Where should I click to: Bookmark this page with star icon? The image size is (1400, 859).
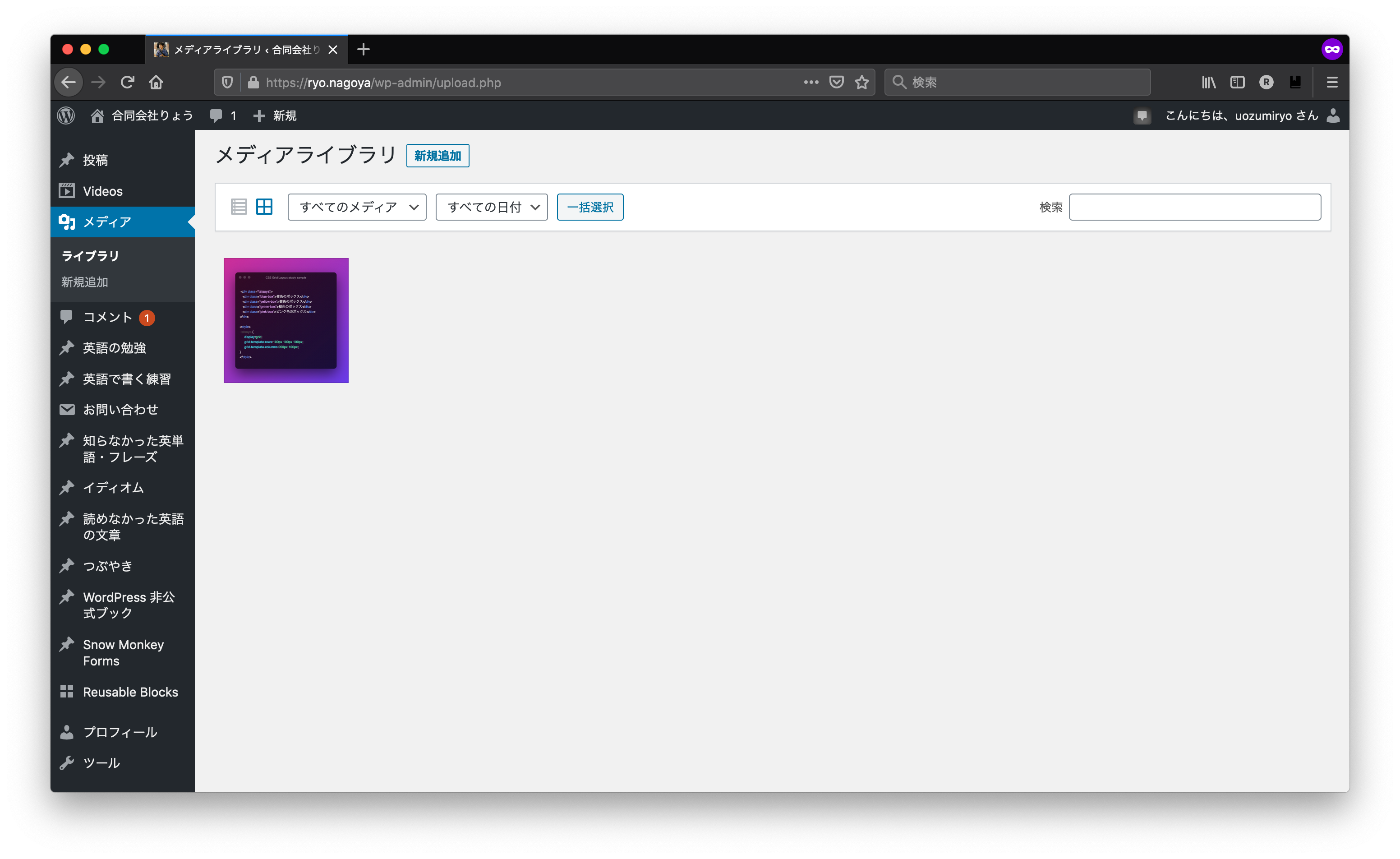[862, 83]
